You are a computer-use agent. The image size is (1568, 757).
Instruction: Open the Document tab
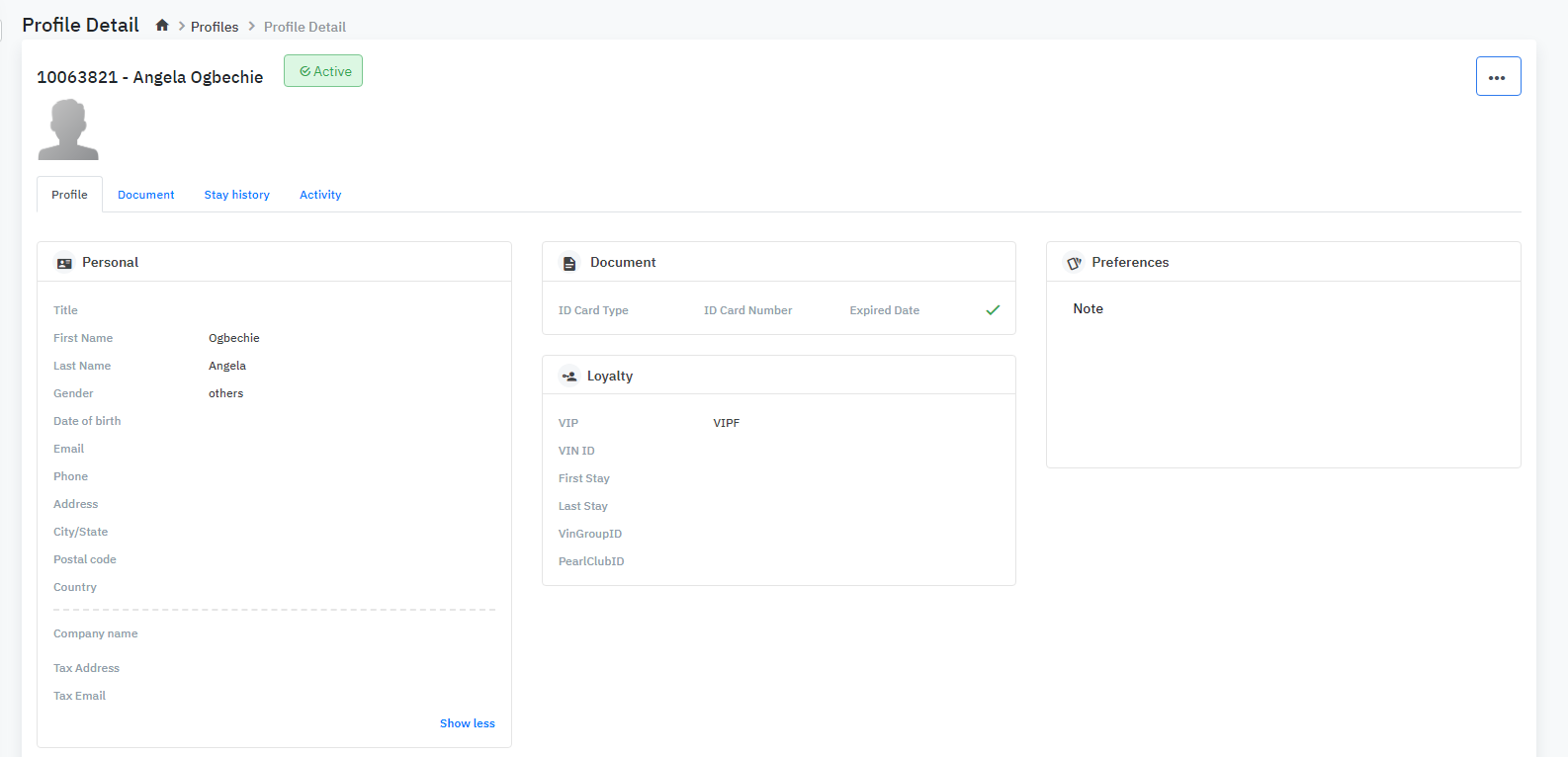pyautogui.click(x=145, y=195)
